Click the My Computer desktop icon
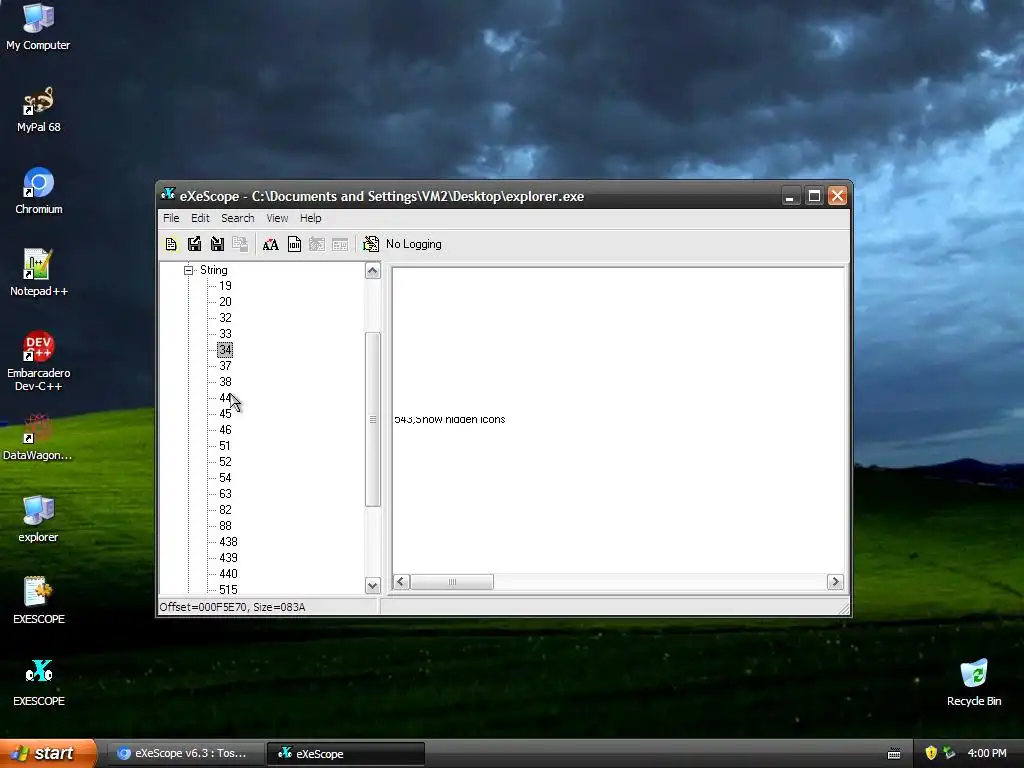The height and width of the screenshot is (768, 1024). click(x=39, y=27)
